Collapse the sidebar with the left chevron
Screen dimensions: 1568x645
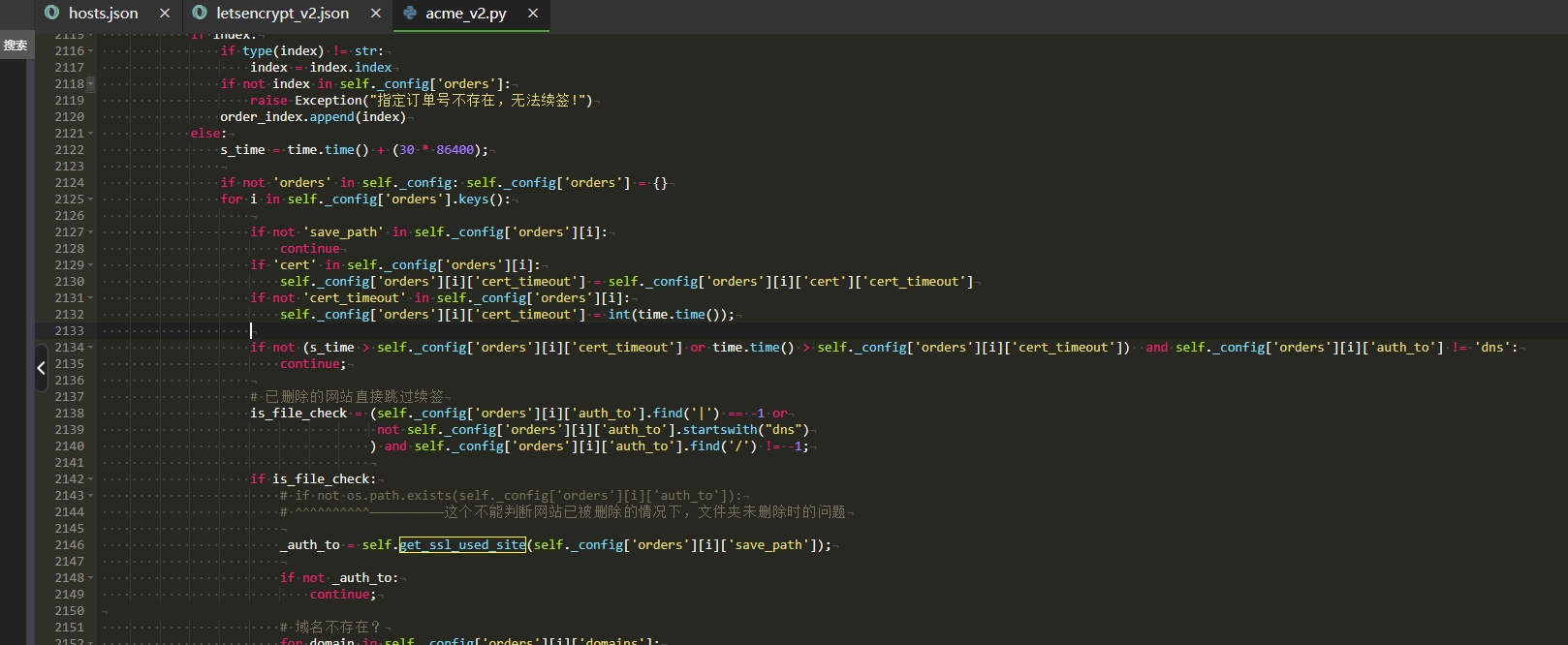click(x=41, y=368)
